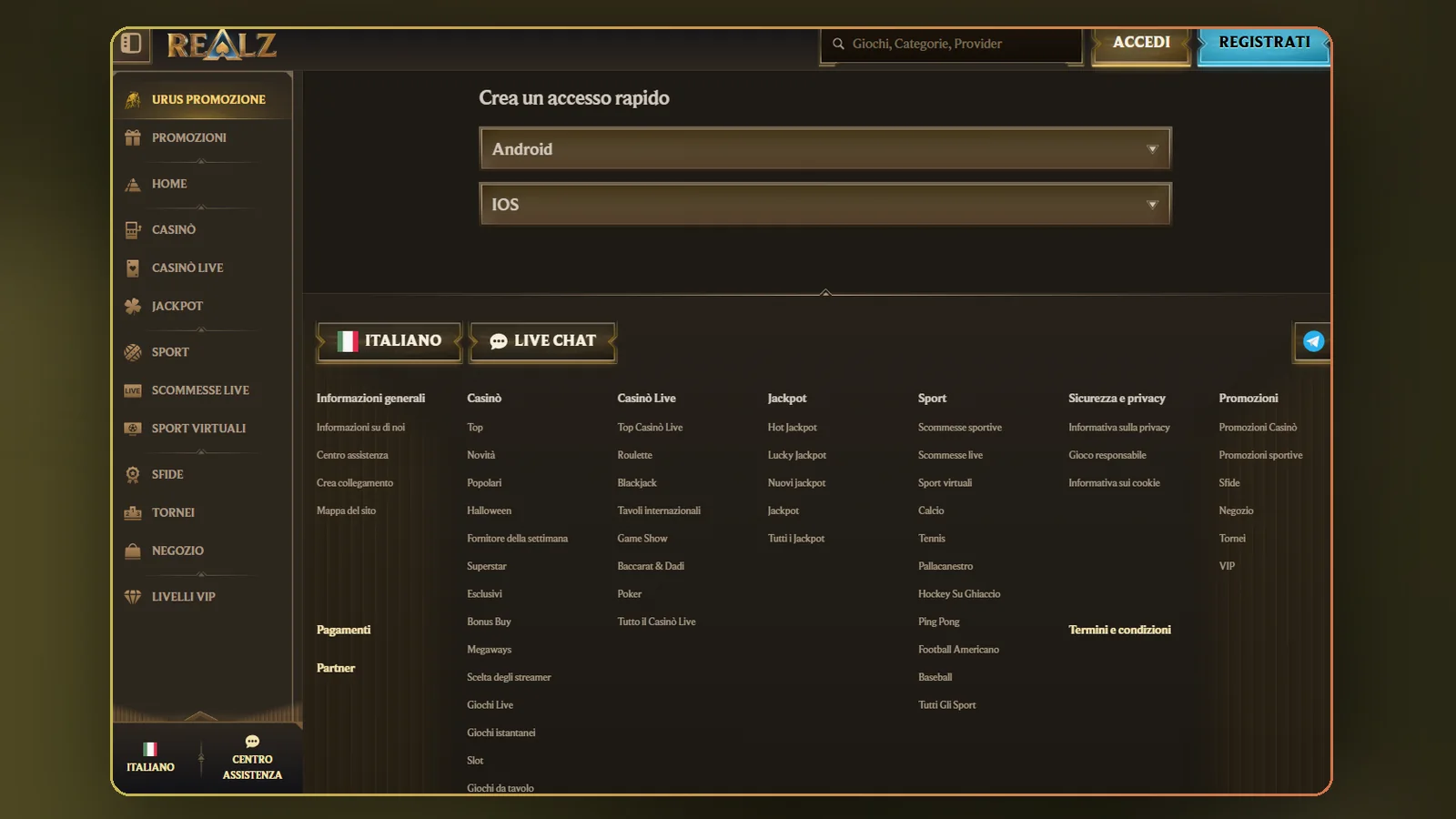The image size is (1456, 819).
Task: Open Termini e condizioni link
Action: tap(1119, 630)
